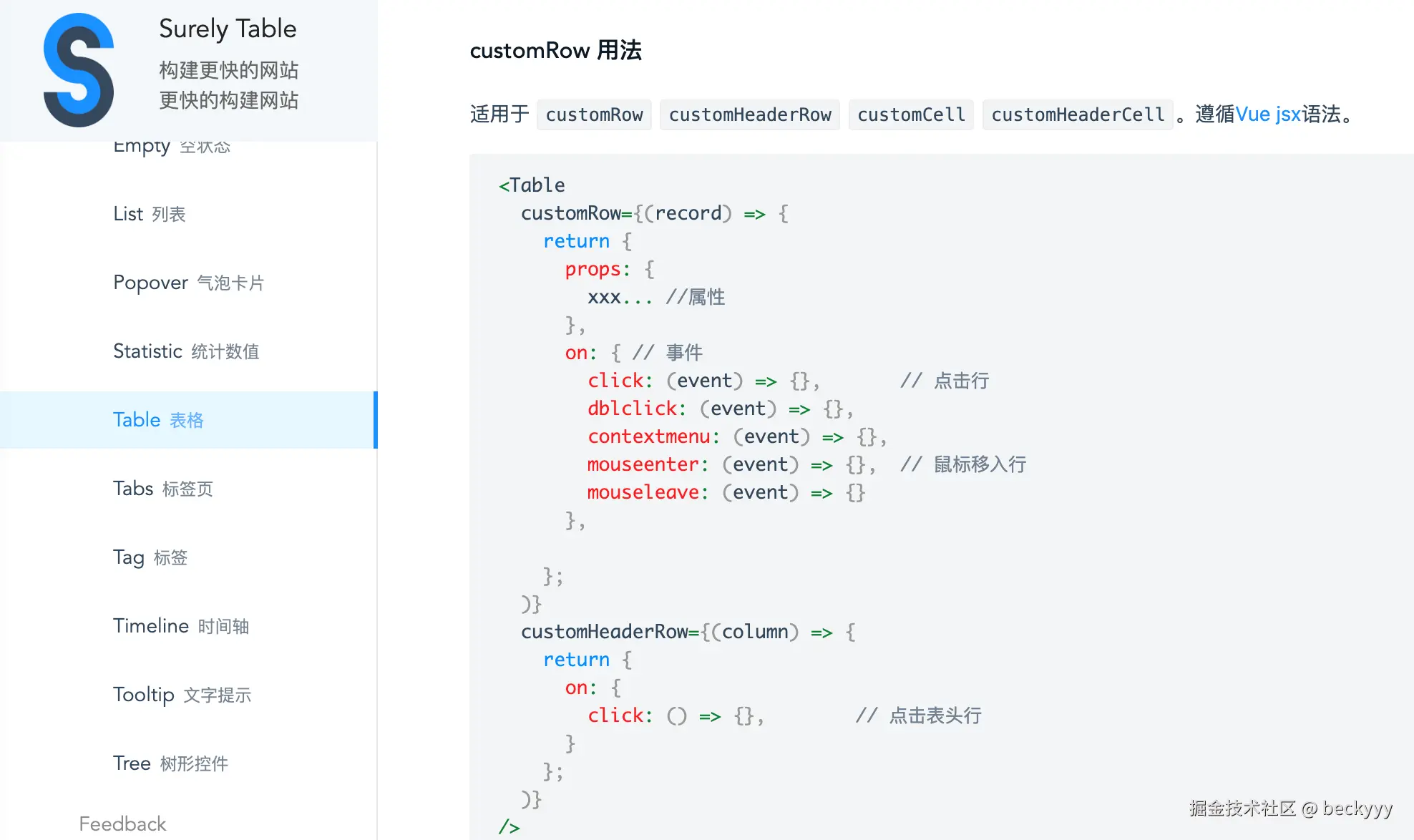Navigate to Tabs 标签页 component

coord(163,489)
